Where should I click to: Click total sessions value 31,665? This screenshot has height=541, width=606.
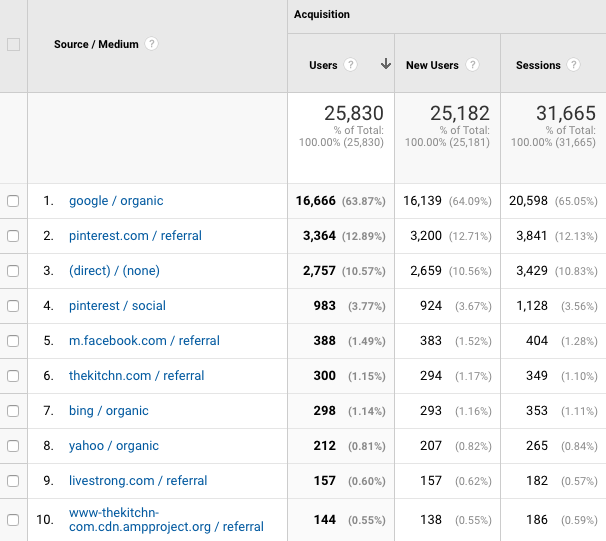click(566, 114)
